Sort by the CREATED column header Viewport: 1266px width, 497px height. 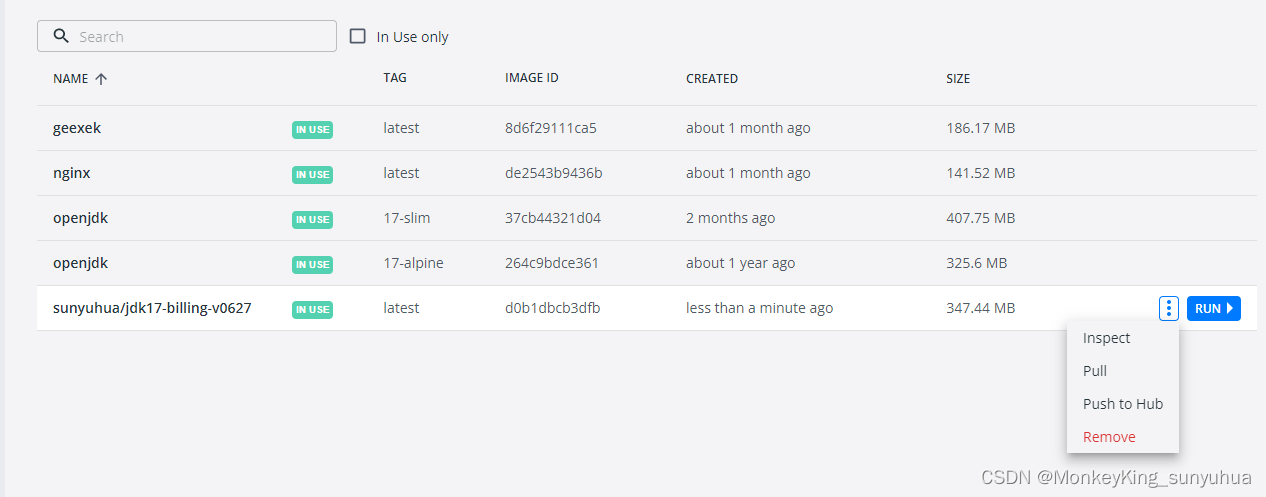(x=711, y=79)
